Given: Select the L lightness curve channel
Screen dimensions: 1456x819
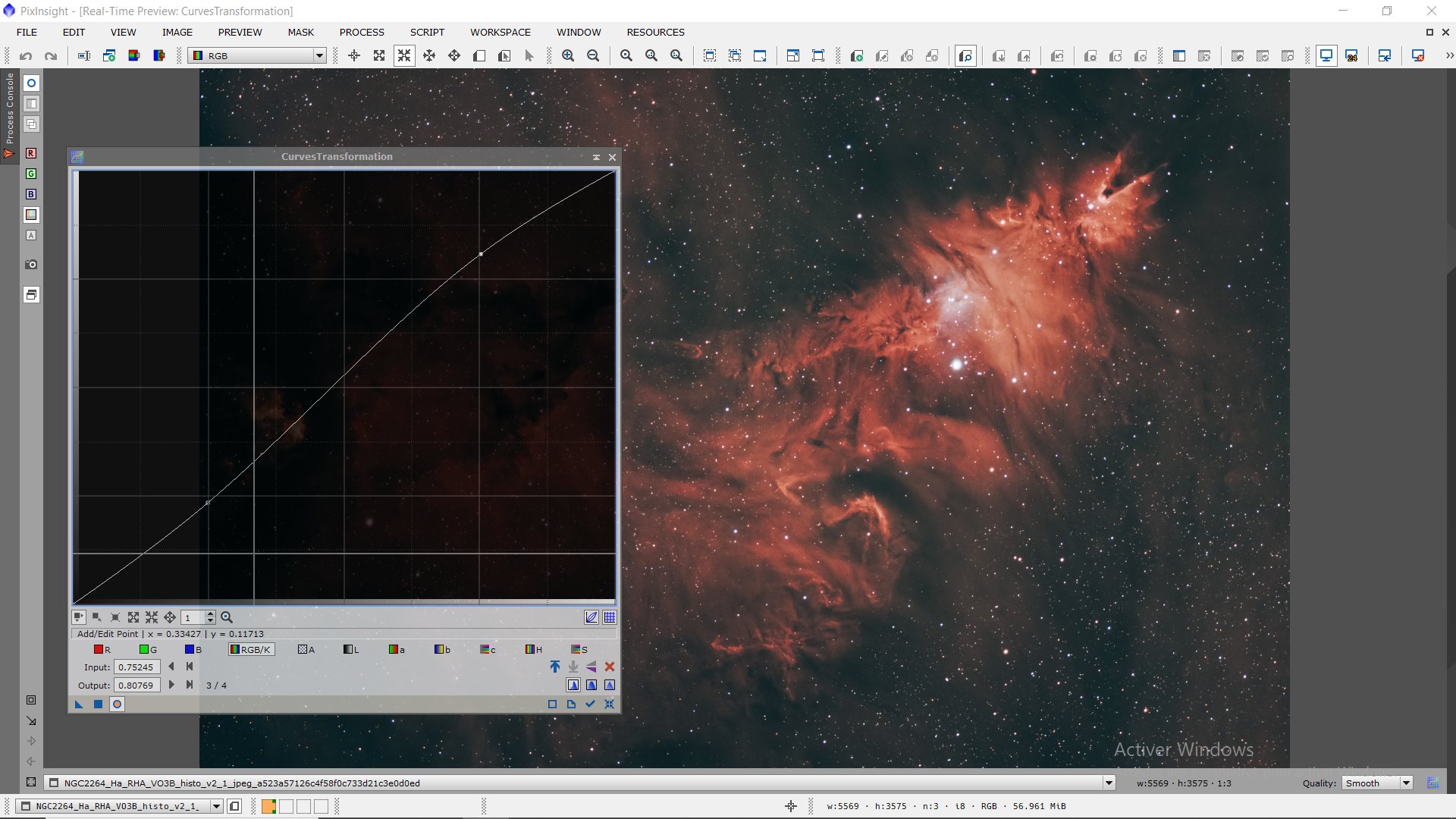Looking at the screenshot, I should (x=350, y=649).
